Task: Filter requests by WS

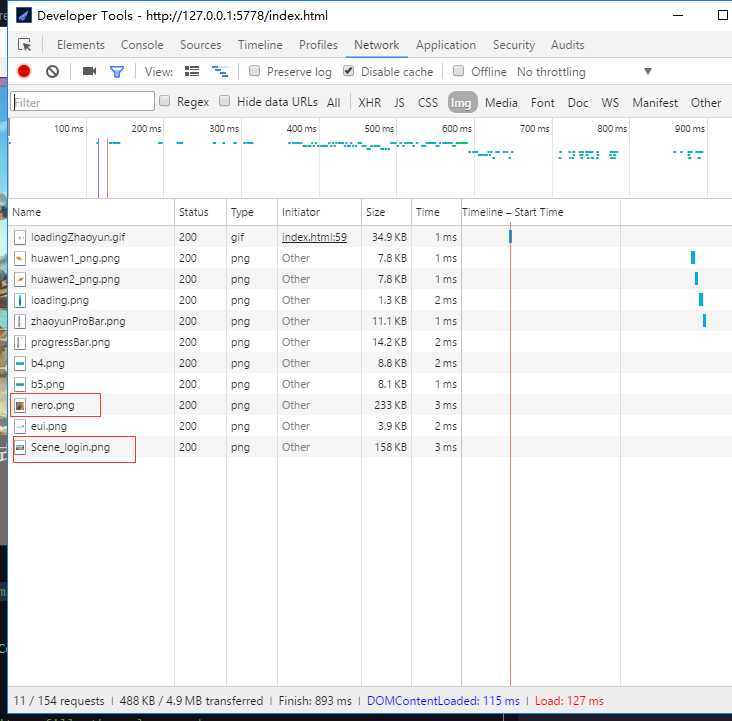Action: pos(610,103)
